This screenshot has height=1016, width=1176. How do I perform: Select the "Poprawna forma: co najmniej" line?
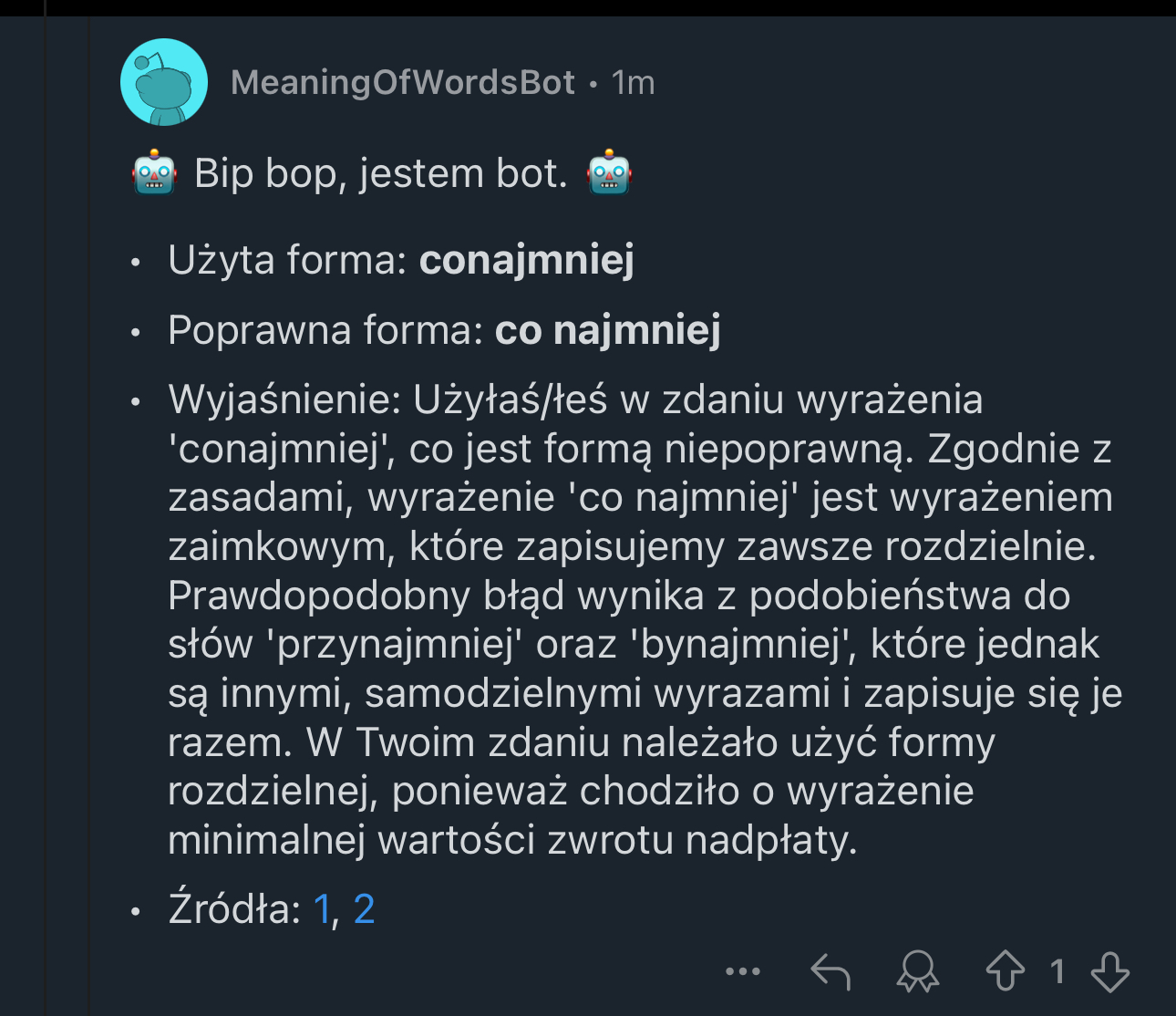(443, 330)
